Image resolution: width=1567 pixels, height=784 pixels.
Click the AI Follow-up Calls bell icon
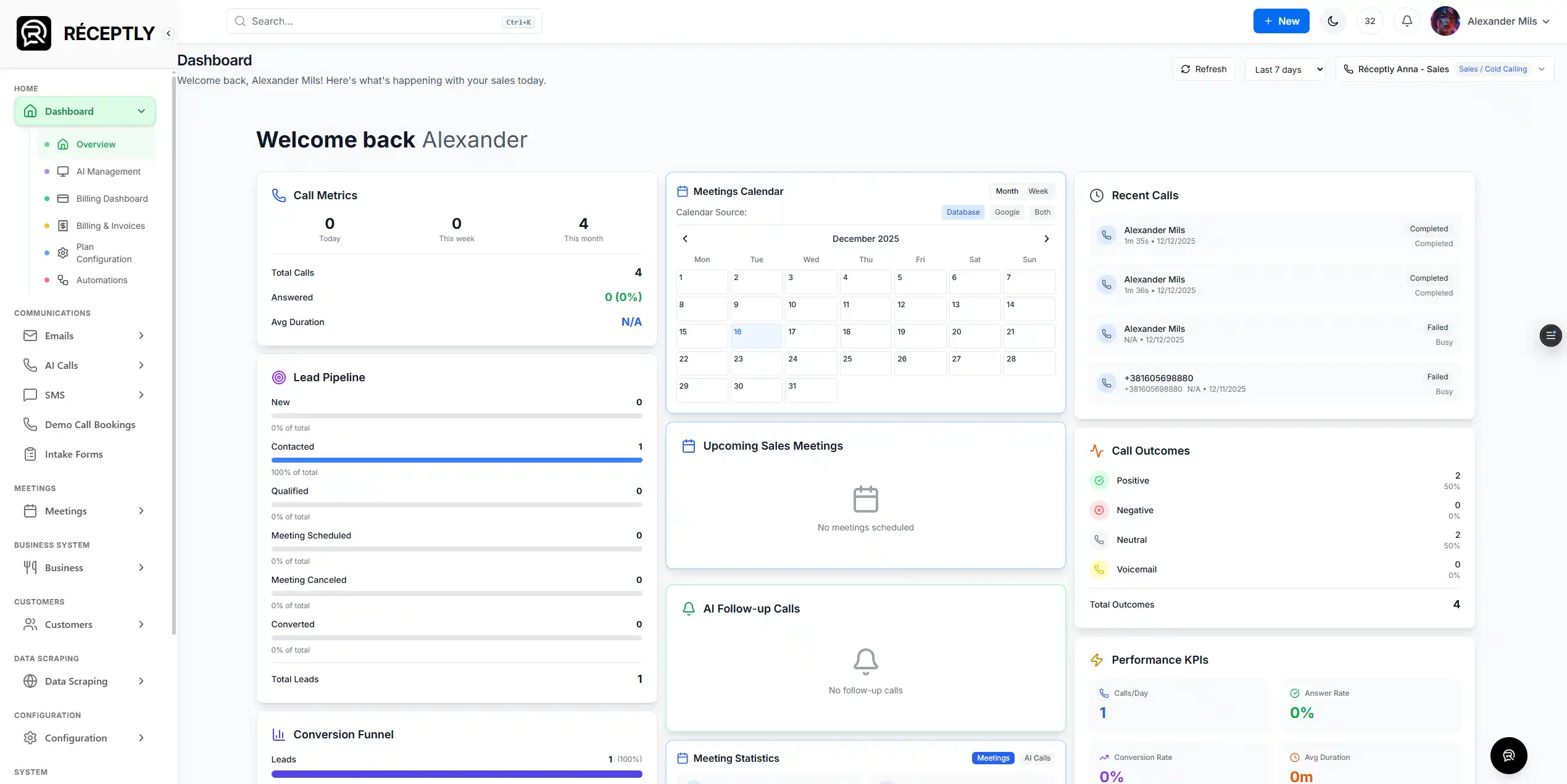[689, 609]
